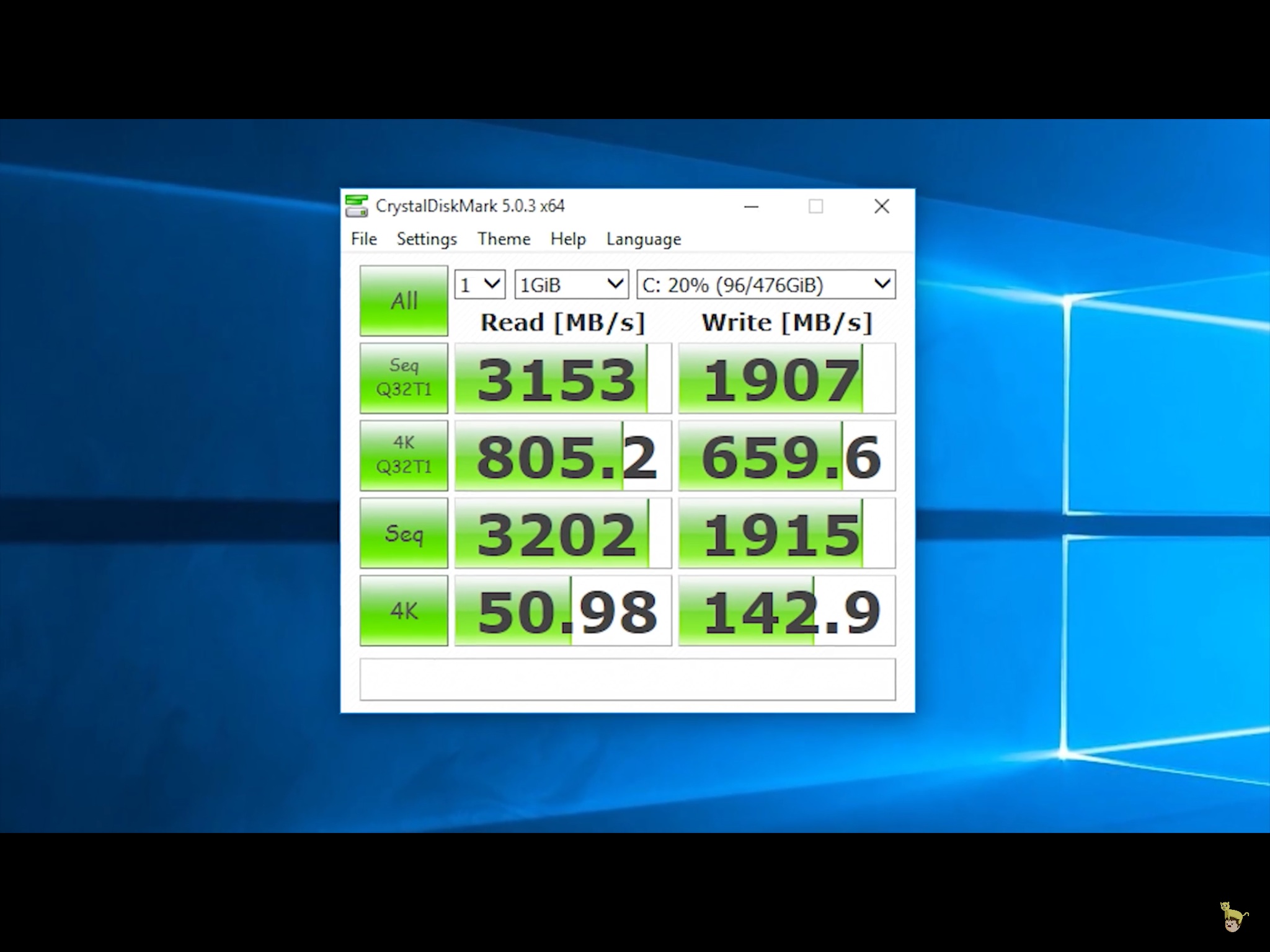Click the CrystalDiskMark app icon in title bar
Screen dimensions: 1270x952
coord(356,206)
